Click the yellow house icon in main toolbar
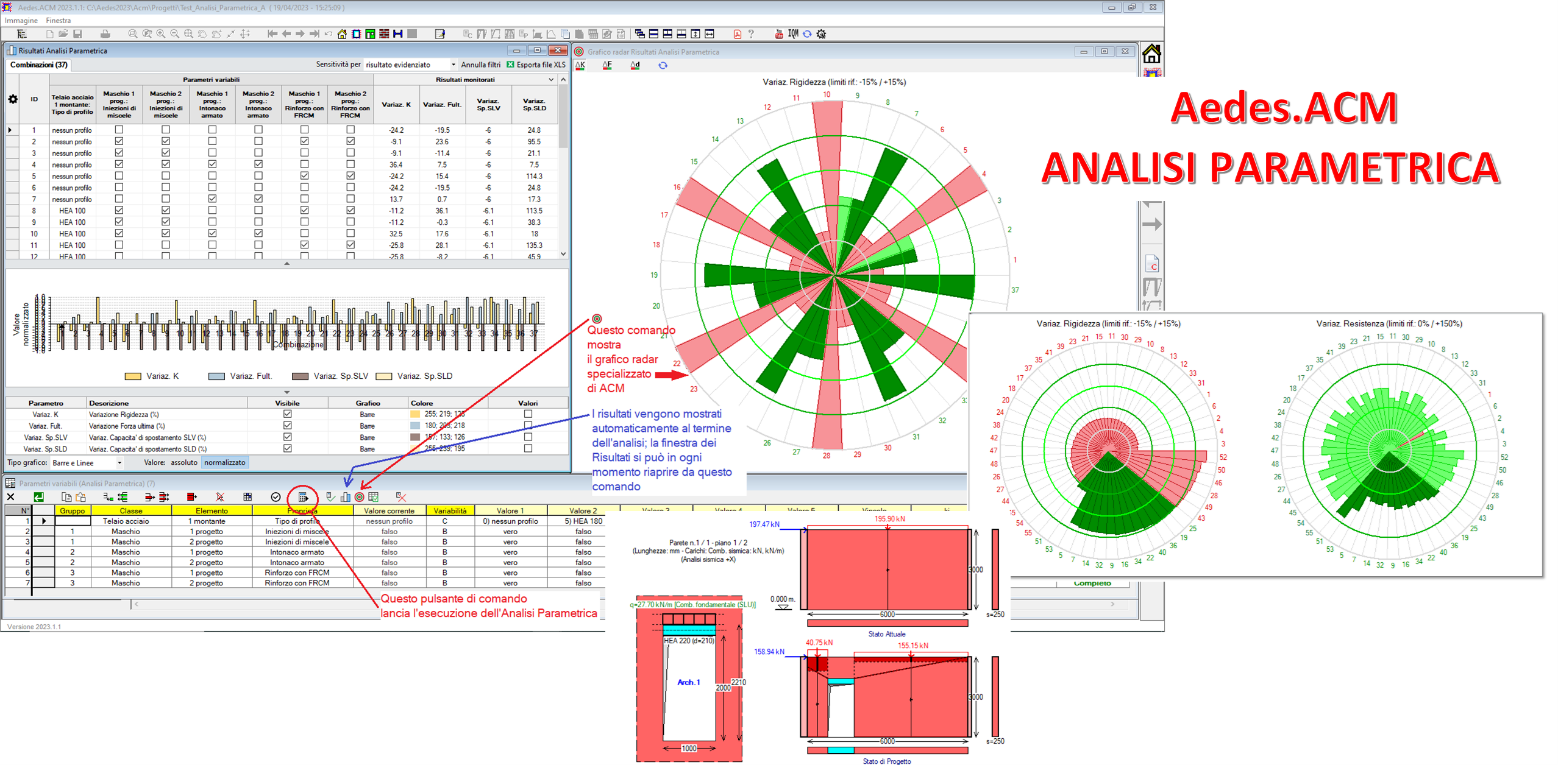The width and height of the screenshot is (1558, 765). (x=341, y=33)
